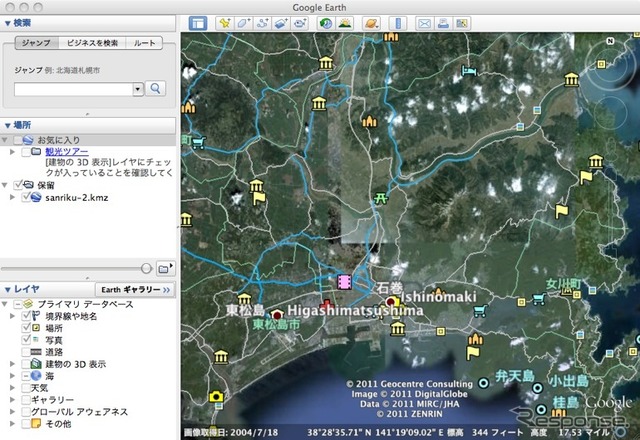Switch to ビジネスを検索 tab
Image resolution: width=640 pixels, height=440 pixels.
(92, 43)
